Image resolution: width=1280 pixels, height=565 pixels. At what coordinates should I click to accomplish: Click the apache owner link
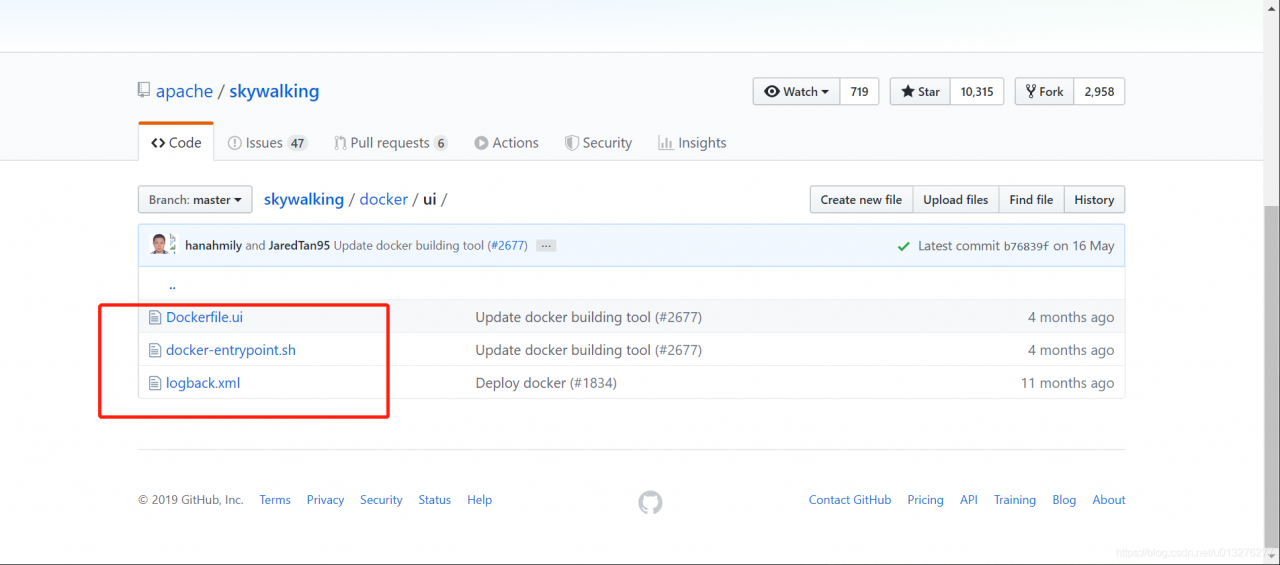(x=184, y=91)
